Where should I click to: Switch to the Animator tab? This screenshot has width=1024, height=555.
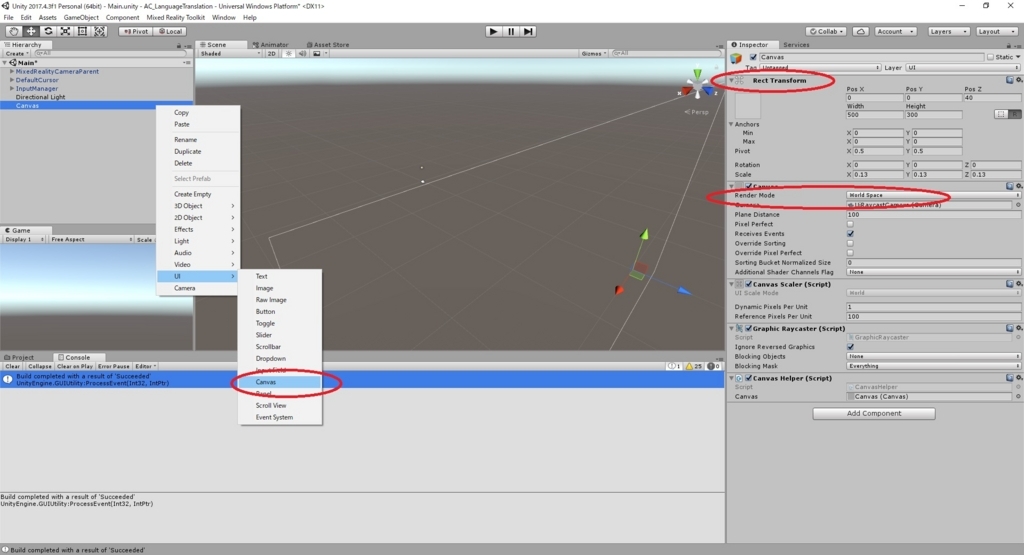(x=270, y=45)
